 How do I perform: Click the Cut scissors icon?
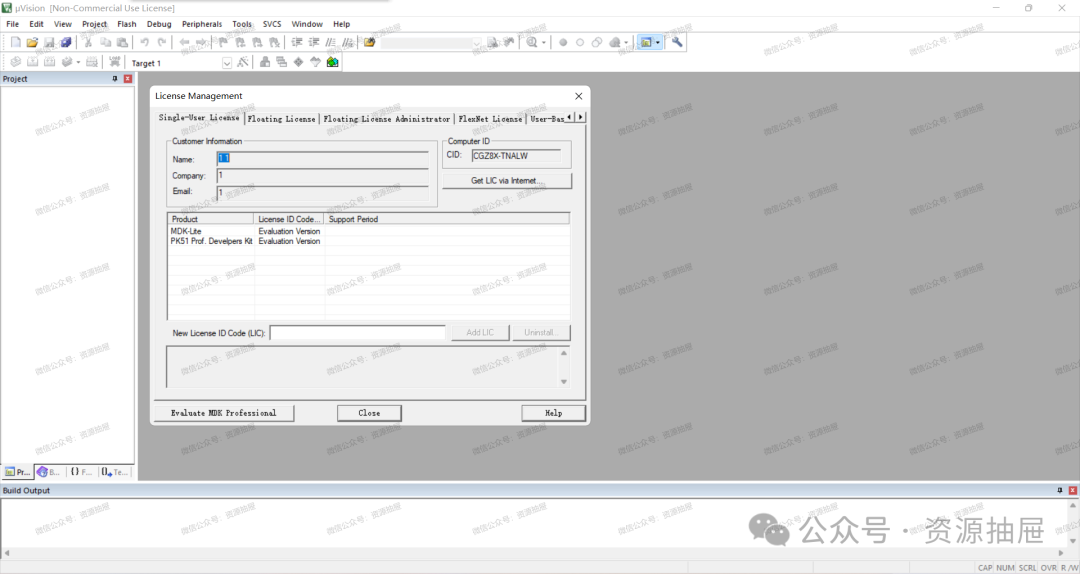[88, 43]
